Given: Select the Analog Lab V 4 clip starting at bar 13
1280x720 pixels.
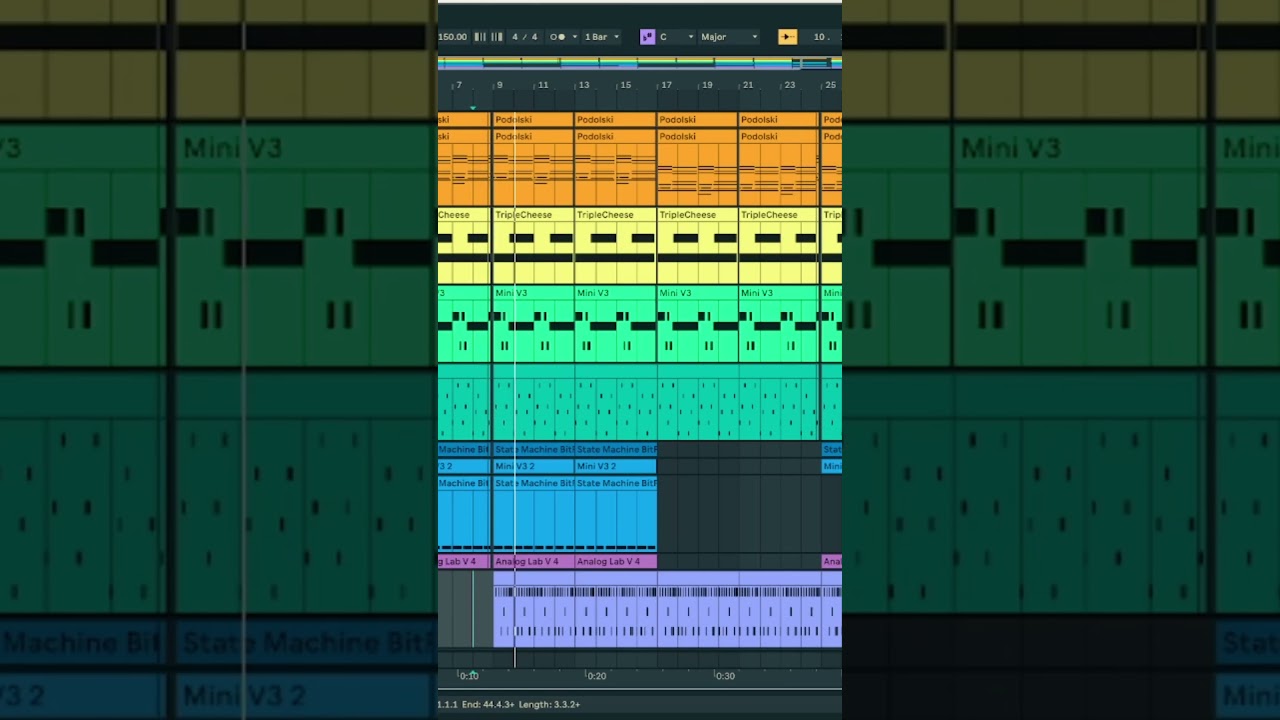Looking at the screenshot, I should [x=615, y=562].
